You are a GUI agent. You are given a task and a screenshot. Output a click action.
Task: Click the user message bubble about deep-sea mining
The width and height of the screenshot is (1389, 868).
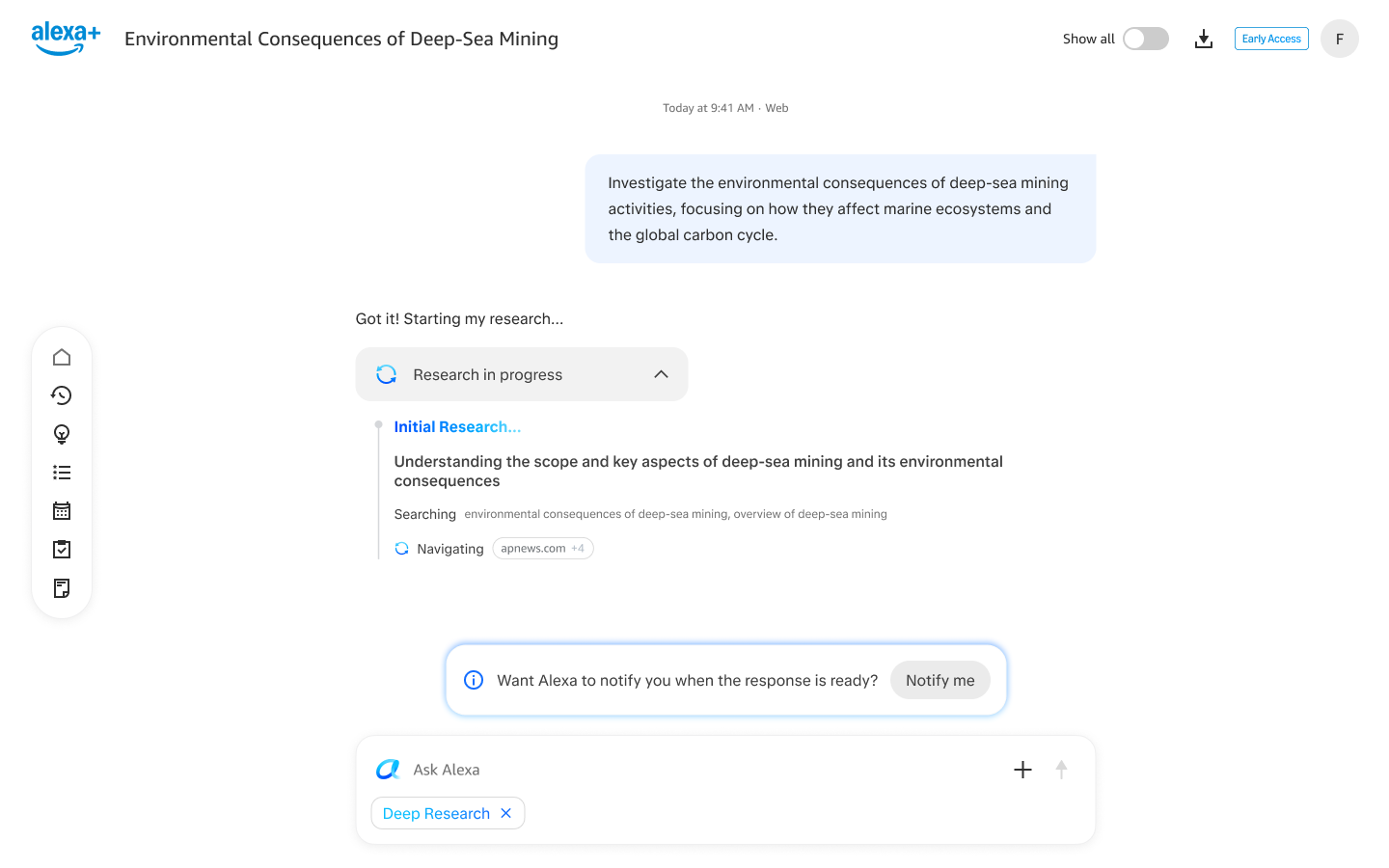click(x=840, y=208)
